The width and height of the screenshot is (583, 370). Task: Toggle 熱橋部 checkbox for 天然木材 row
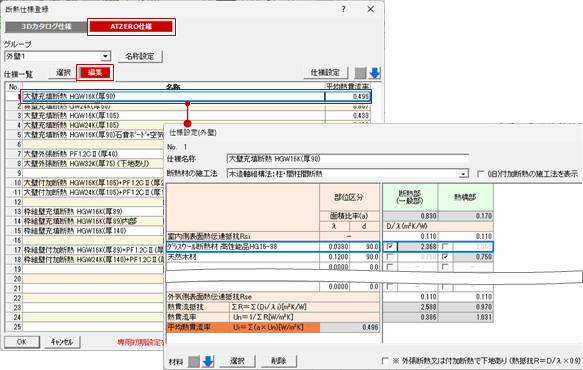coord(445,257)
